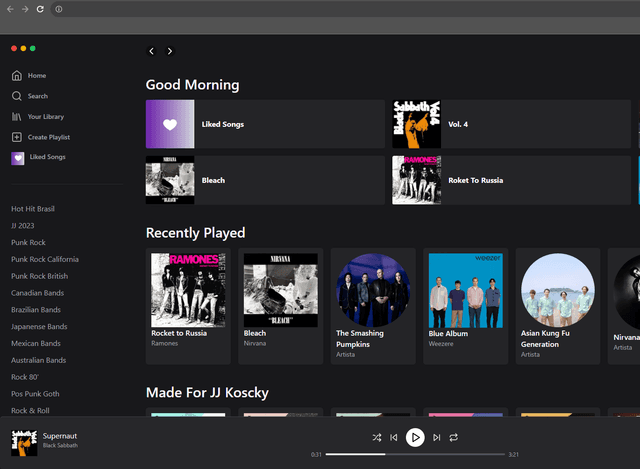Click the Create Playlist plus icon
This screenshot has width=640, height=469.
point(16,137)
